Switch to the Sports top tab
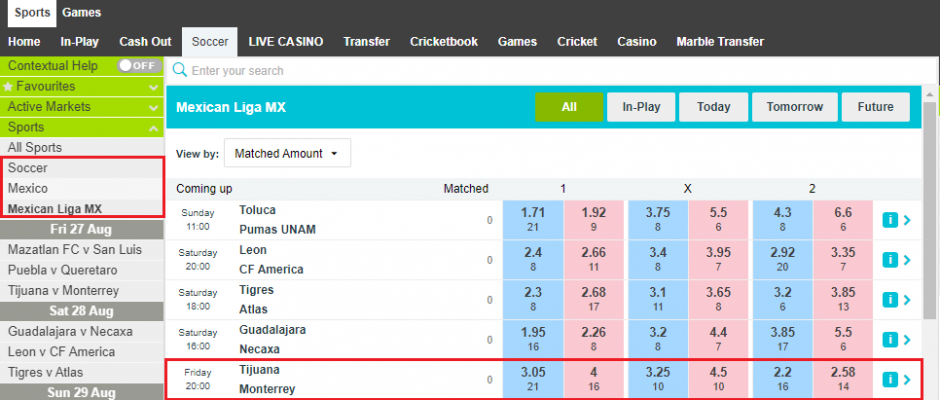Screen dimensions: 940x400 (x=32, y=13)
